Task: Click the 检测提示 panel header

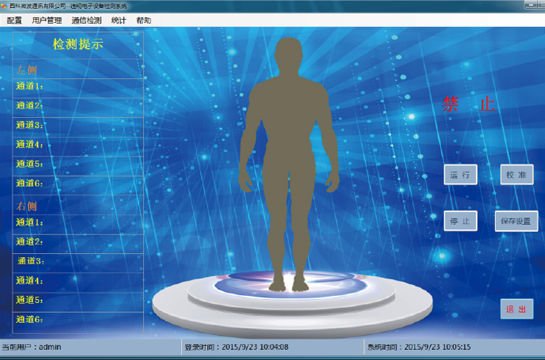Action: click(x=78, y=44)
